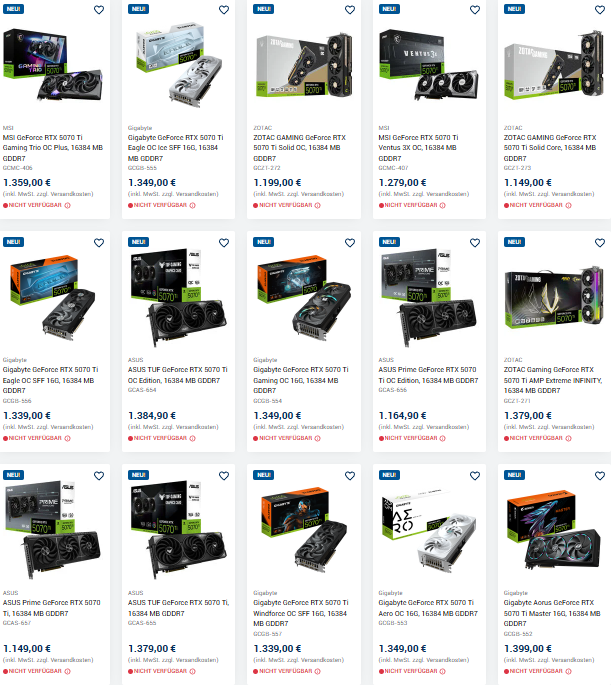Add MSI Gaming Trio OC Plus to wishlist
611x685 pixels.
(x=99, y=10)
